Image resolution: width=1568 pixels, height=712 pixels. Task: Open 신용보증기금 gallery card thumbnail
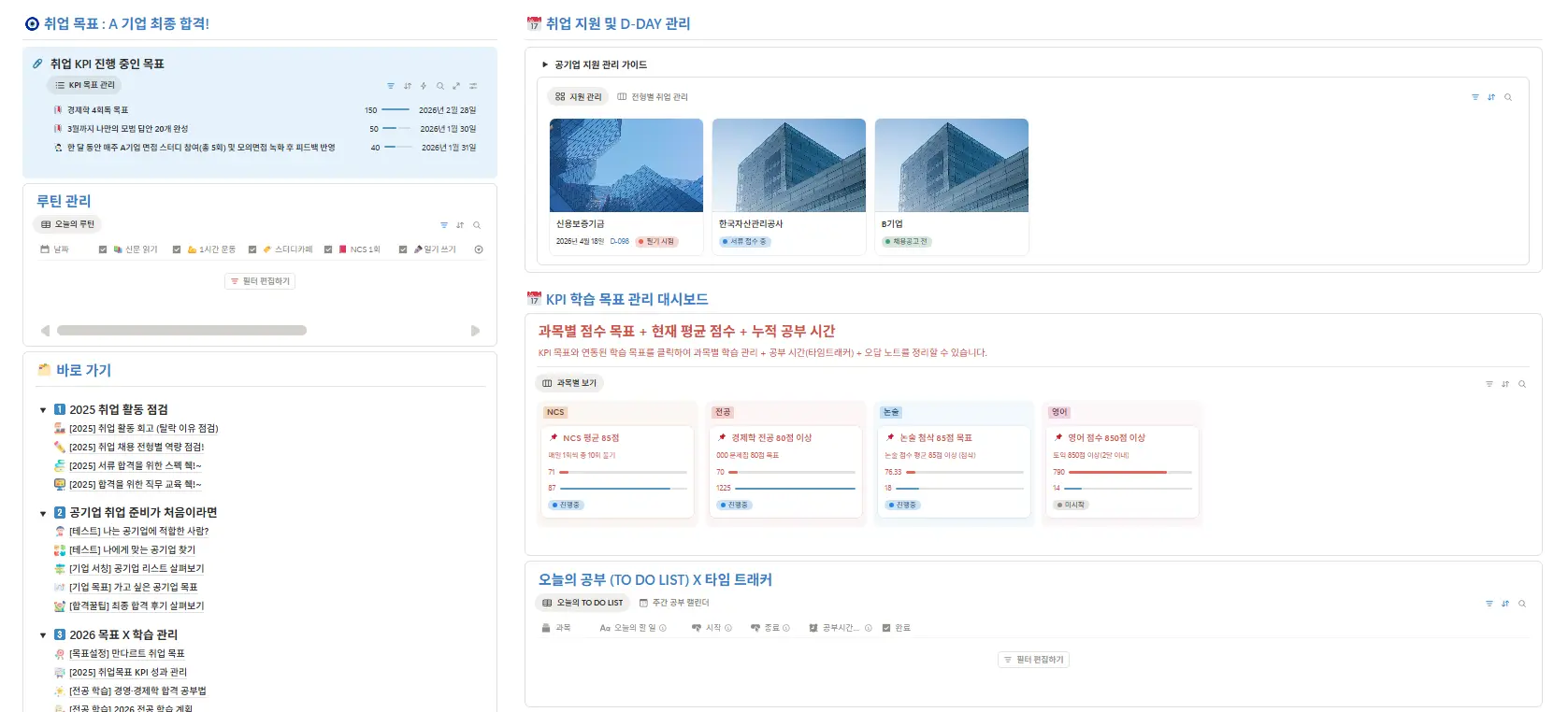click(626, 165)
